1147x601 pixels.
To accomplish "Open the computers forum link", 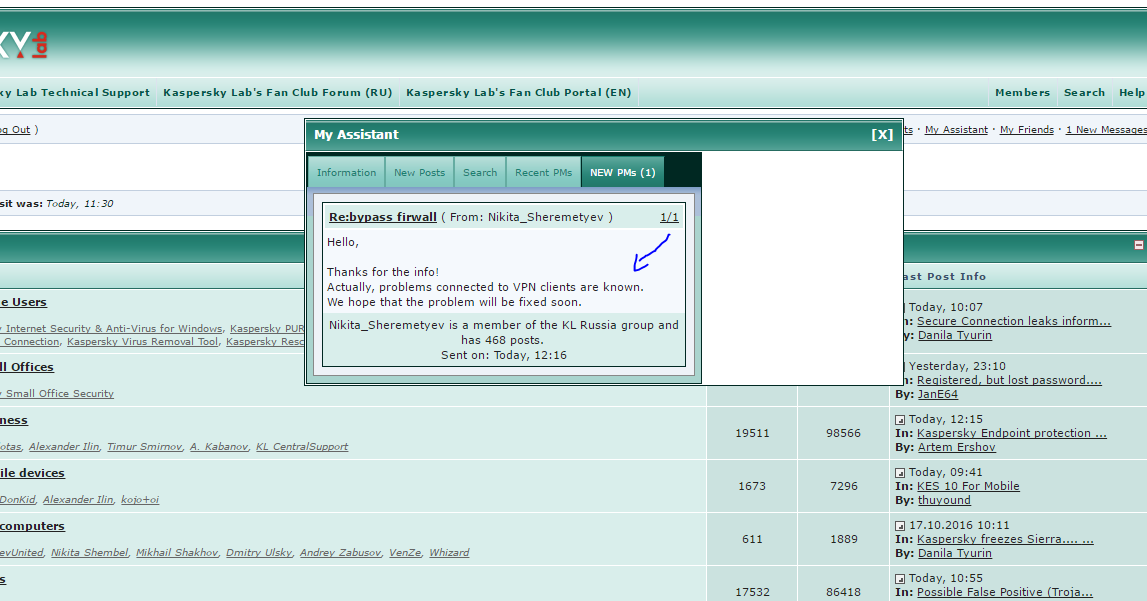I will (32, 526).
